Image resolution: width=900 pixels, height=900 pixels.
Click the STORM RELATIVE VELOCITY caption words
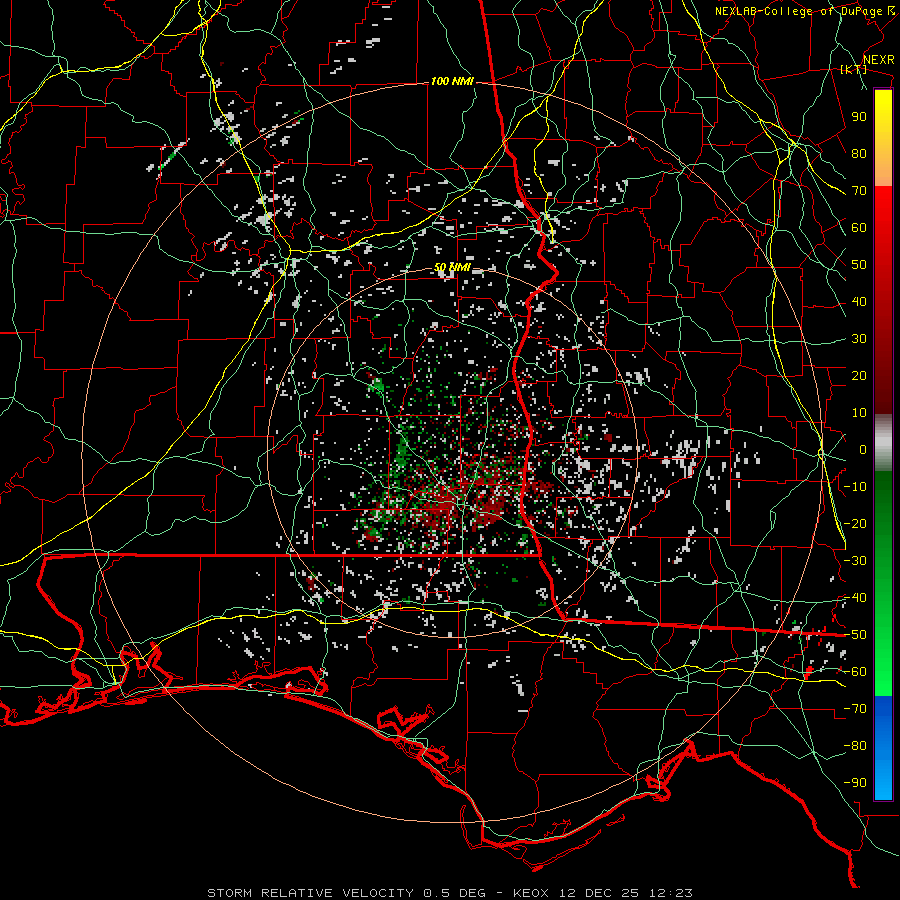pos(311,893)
